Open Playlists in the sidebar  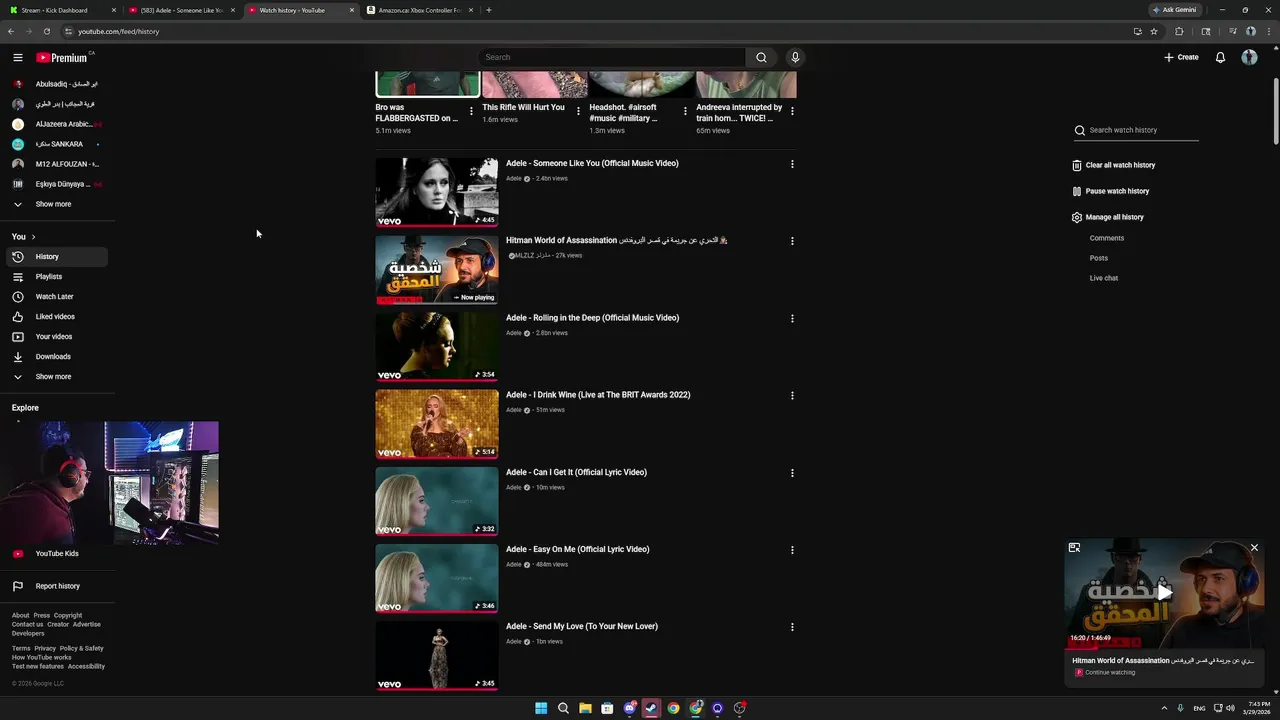coord(58,277)
